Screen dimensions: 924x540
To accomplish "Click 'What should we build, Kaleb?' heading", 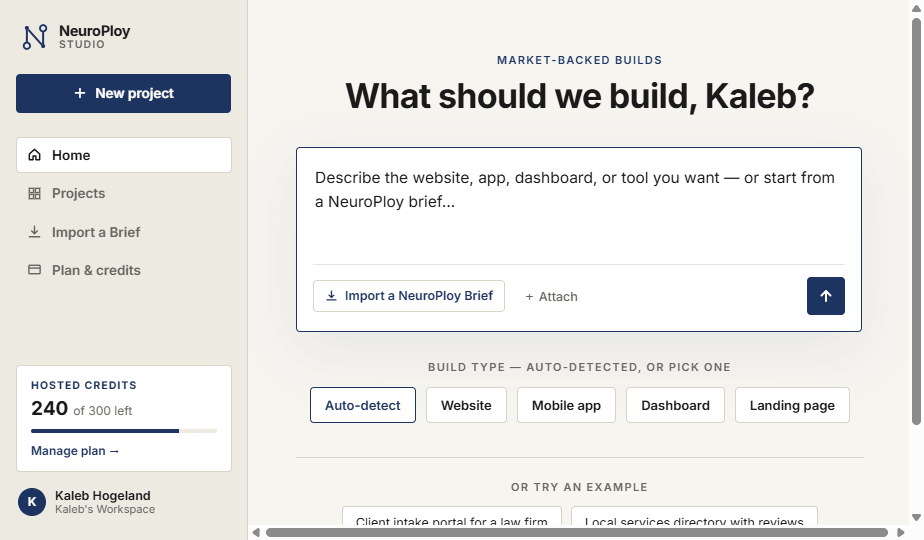I will [580, 96].
